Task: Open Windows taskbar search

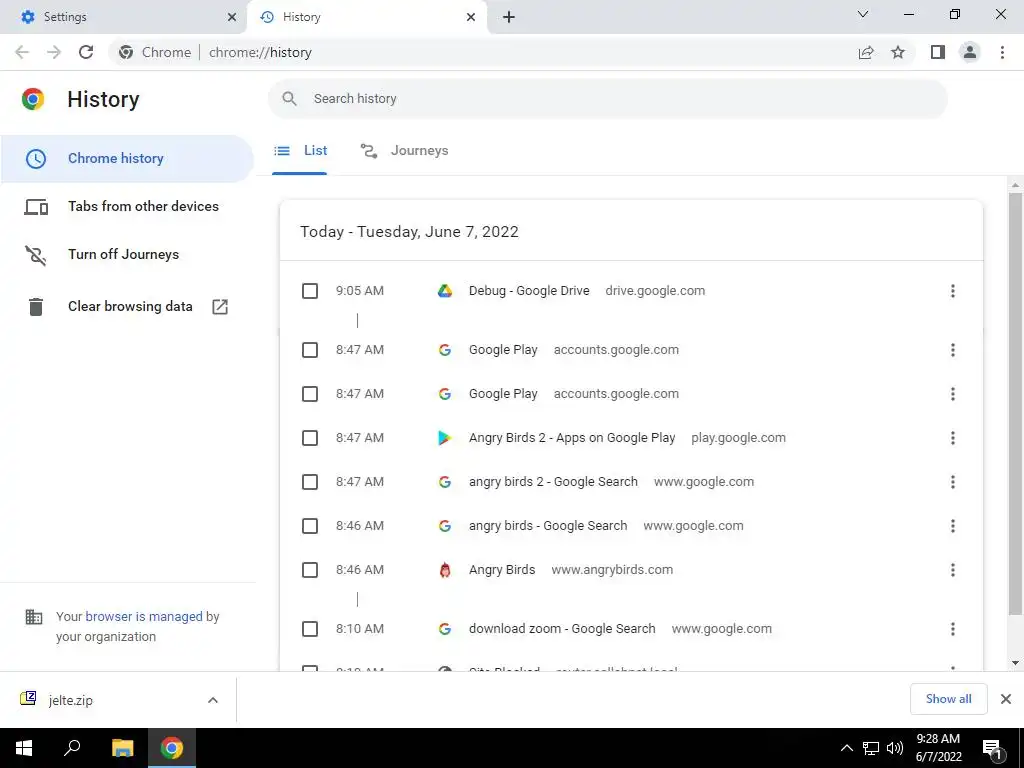Action: tap(72, 748)
